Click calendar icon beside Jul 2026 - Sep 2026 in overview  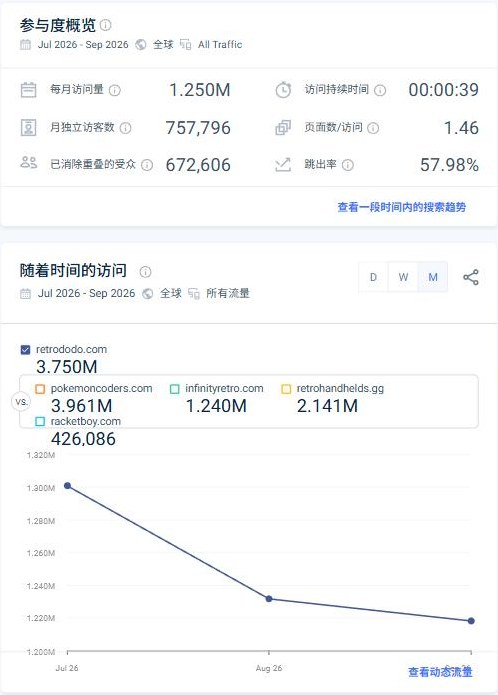(x=26, y=45)
